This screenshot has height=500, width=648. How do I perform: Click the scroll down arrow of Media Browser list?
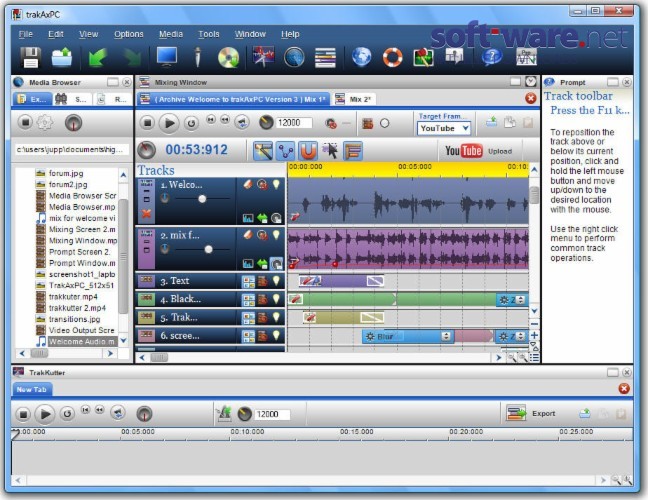click(123, 341)
